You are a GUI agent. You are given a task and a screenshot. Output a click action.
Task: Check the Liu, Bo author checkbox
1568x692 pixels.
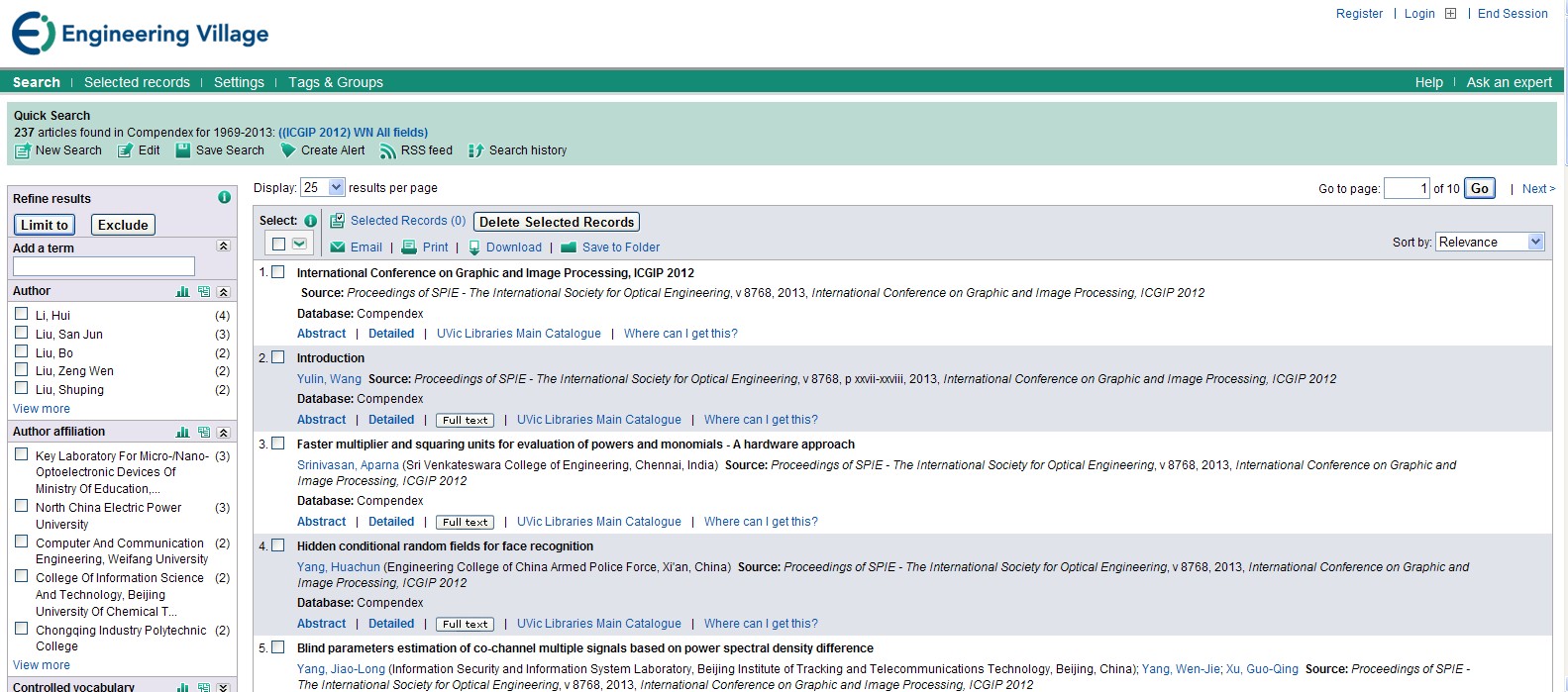(x=21, y=351)
